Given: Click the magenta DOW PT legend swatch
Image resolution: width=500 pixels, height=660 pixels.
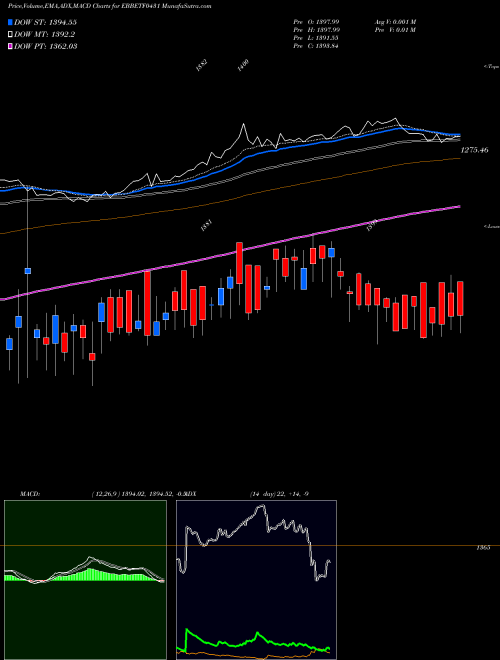Looking at the screenshot, I should (10, 46).
